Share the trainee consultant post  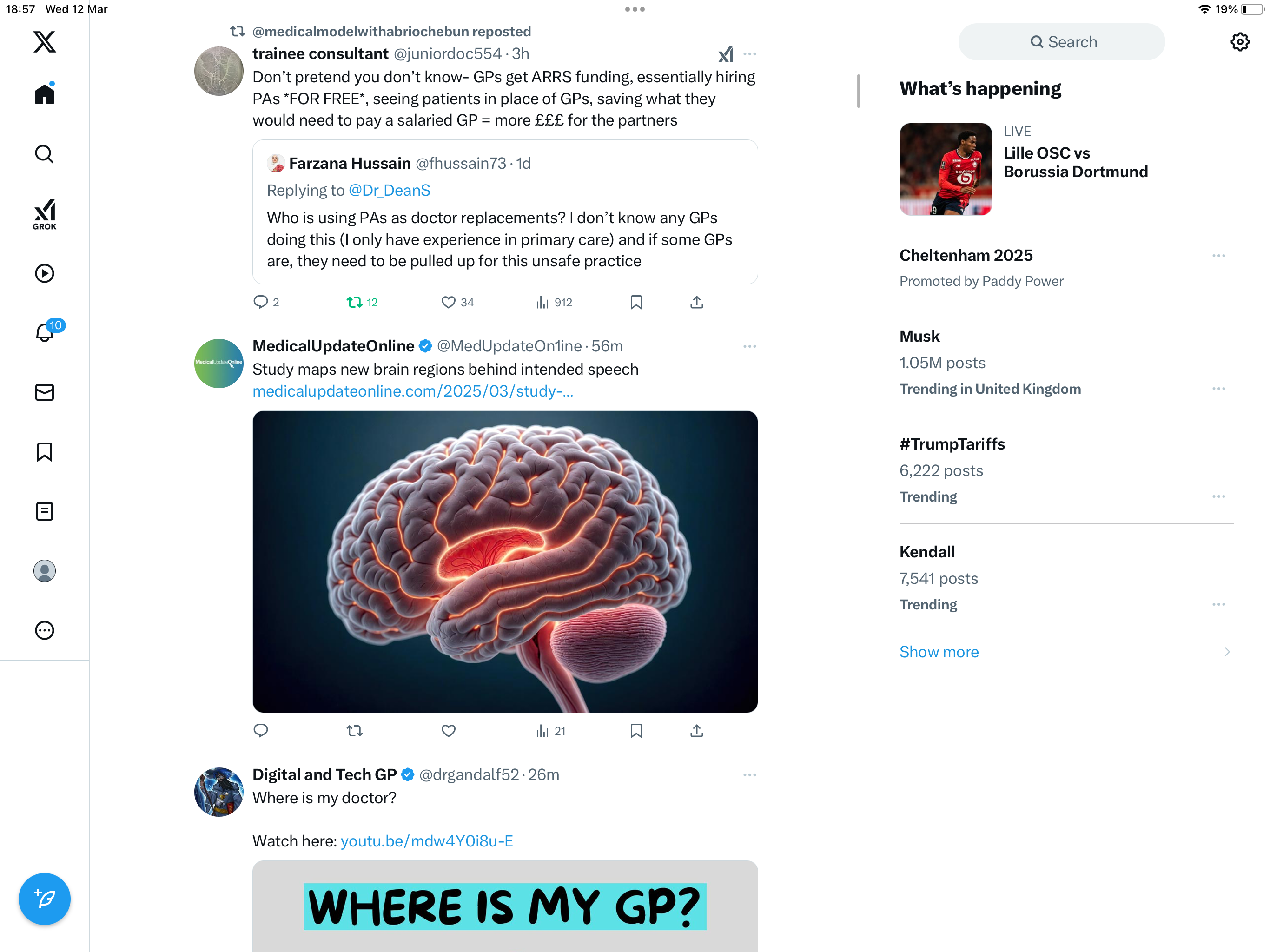[696, 302]
